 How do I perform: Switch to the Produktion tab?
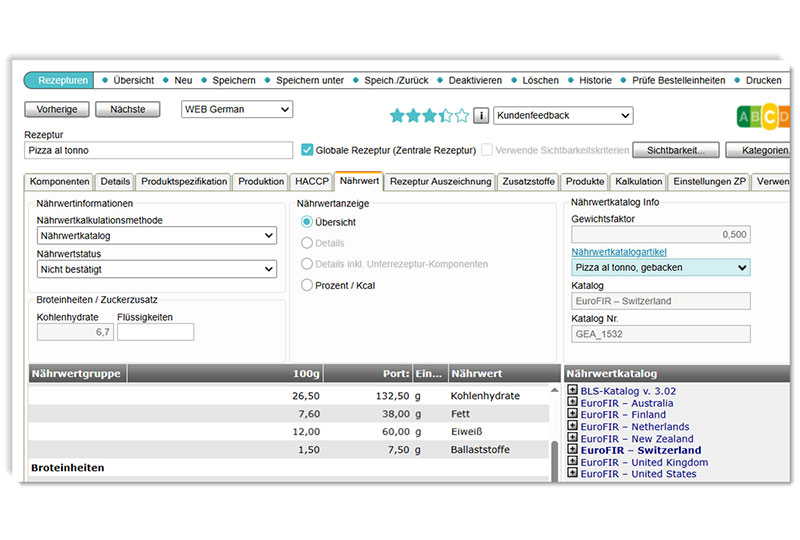click(x=261, y=182)
